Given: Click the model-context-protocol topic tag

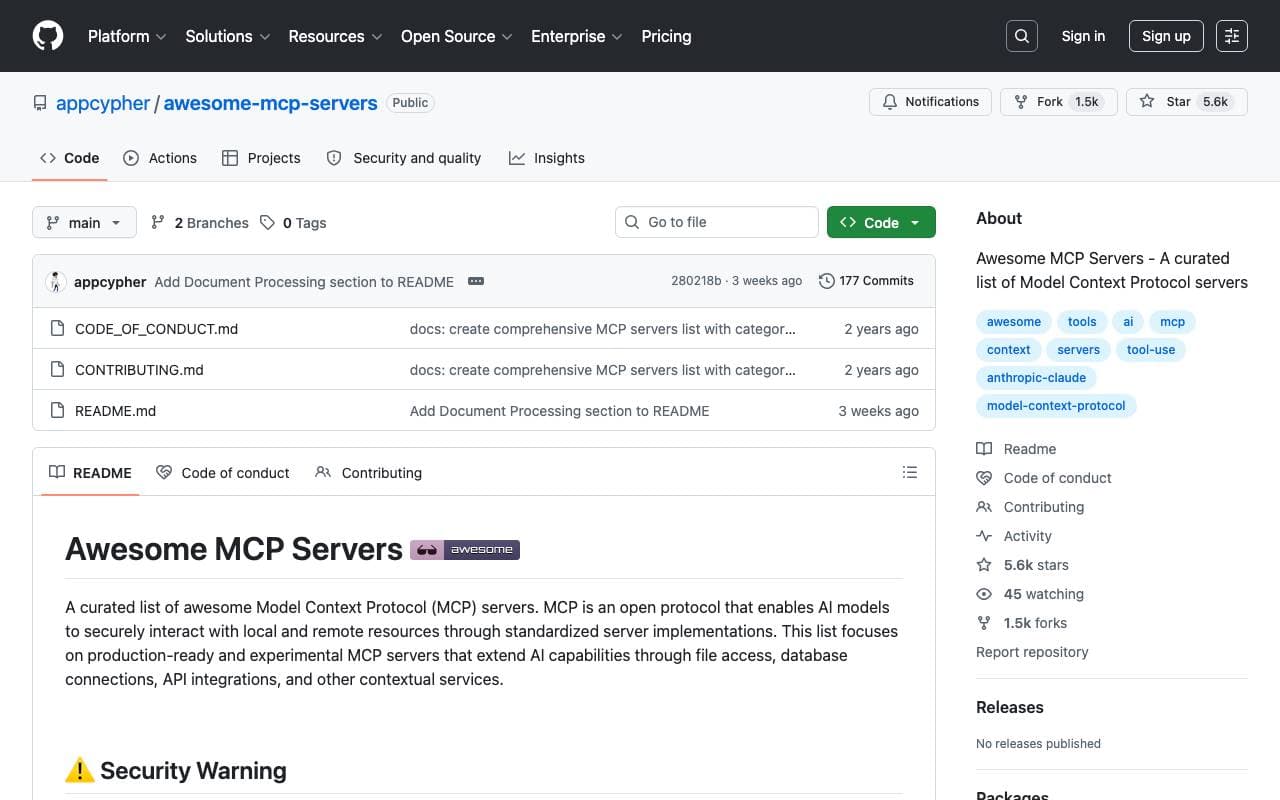Looking at the screenshot, I should (x=1056, y=406).
